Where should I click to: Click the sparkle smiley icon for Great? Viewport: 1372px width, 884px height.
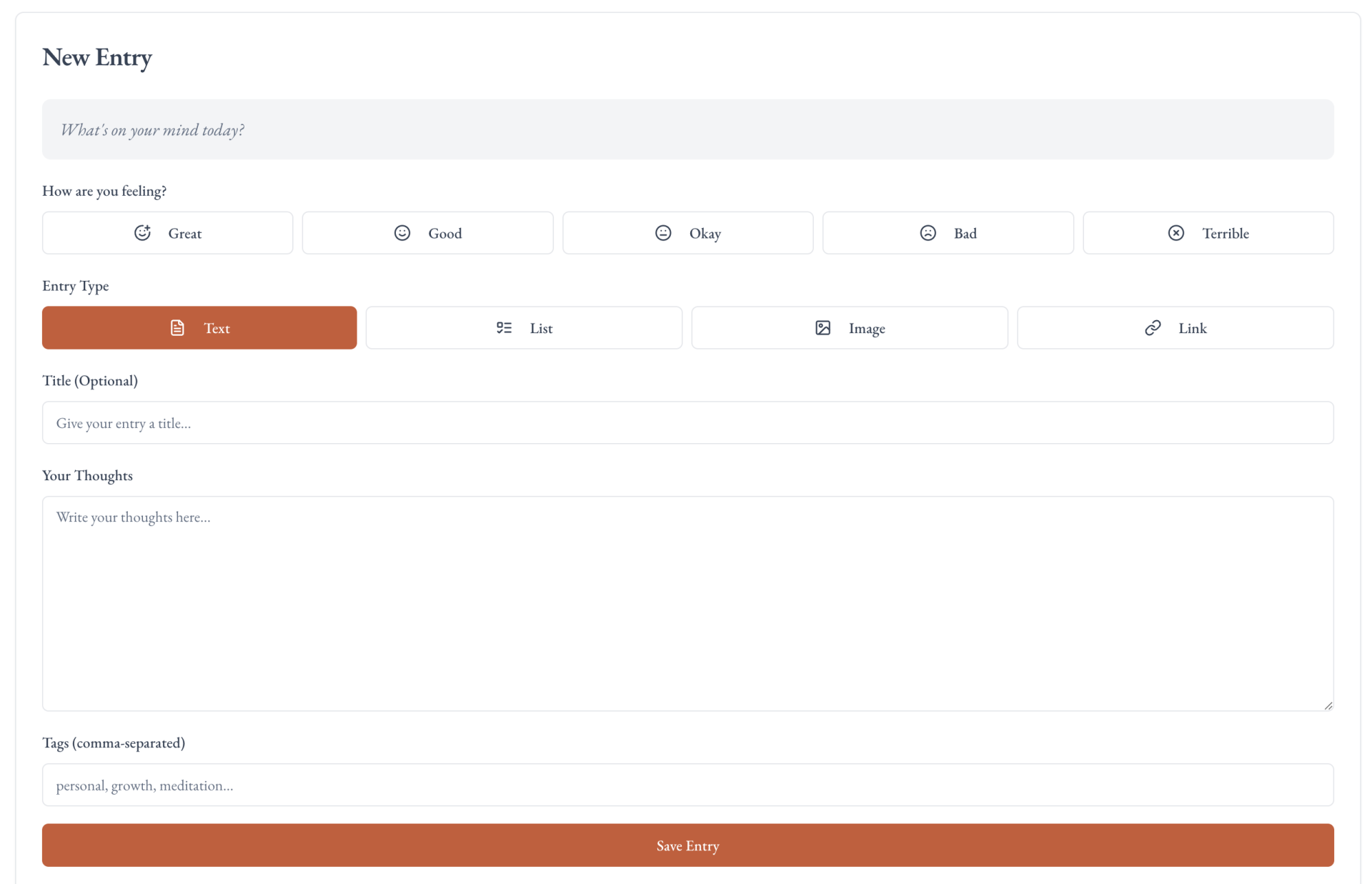pyautogui.click(x=142, y=233)
